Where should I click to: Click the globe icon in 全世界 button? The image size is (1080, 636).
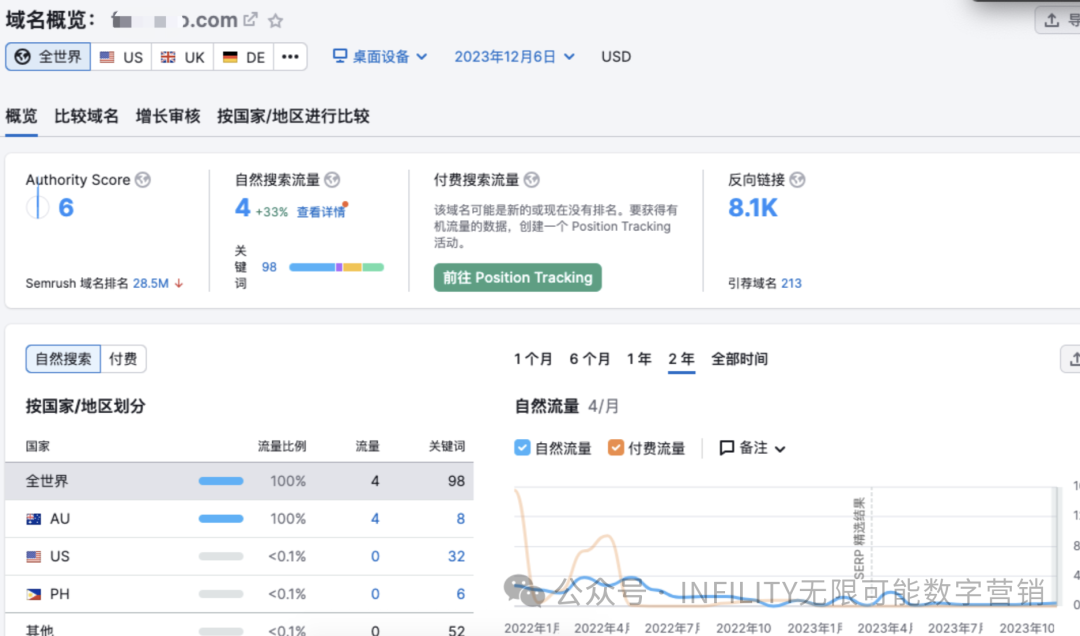coord(23,57)
